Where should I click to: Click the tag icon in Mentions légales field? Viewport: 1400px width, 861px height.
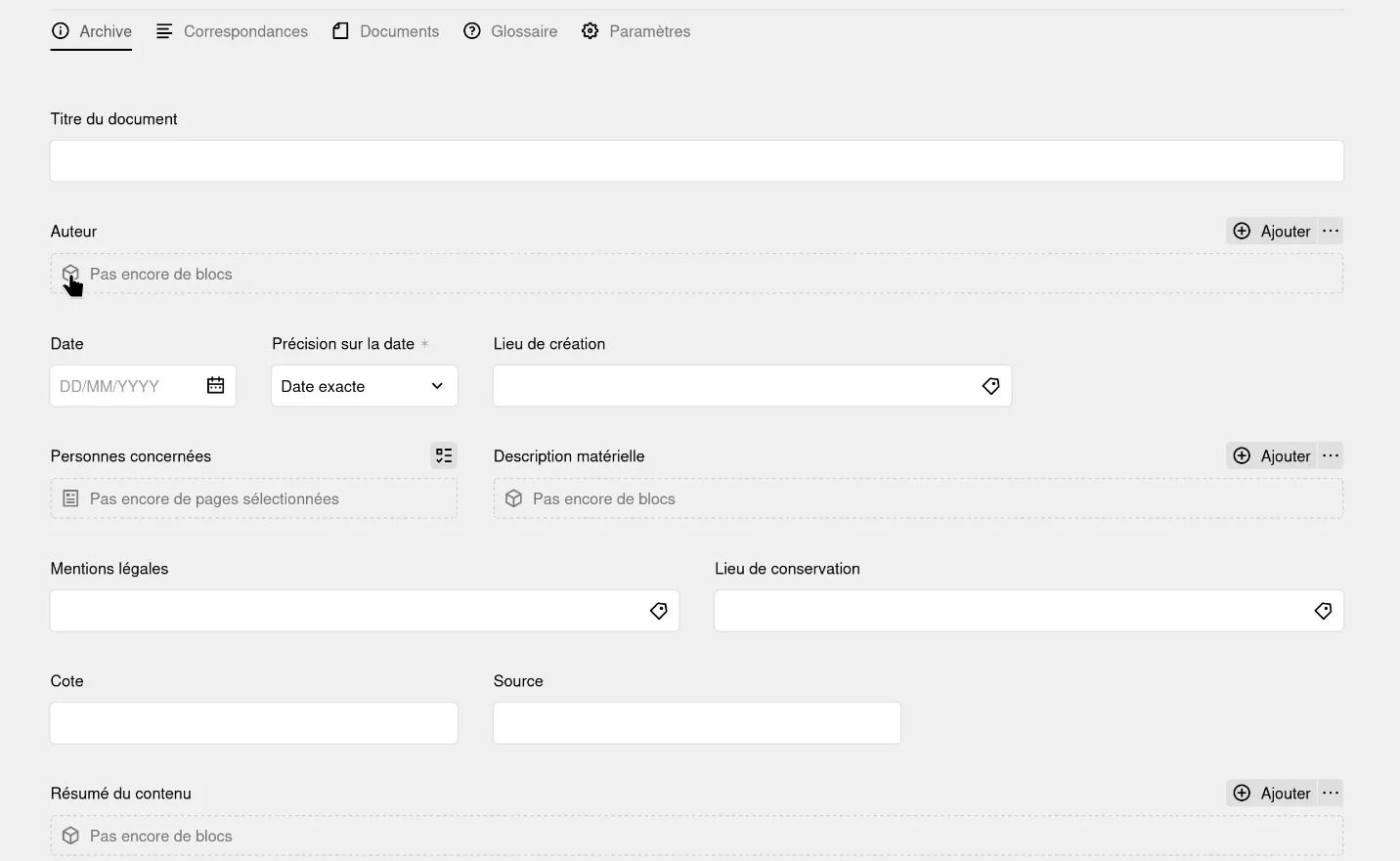click(x=658, y=610)
